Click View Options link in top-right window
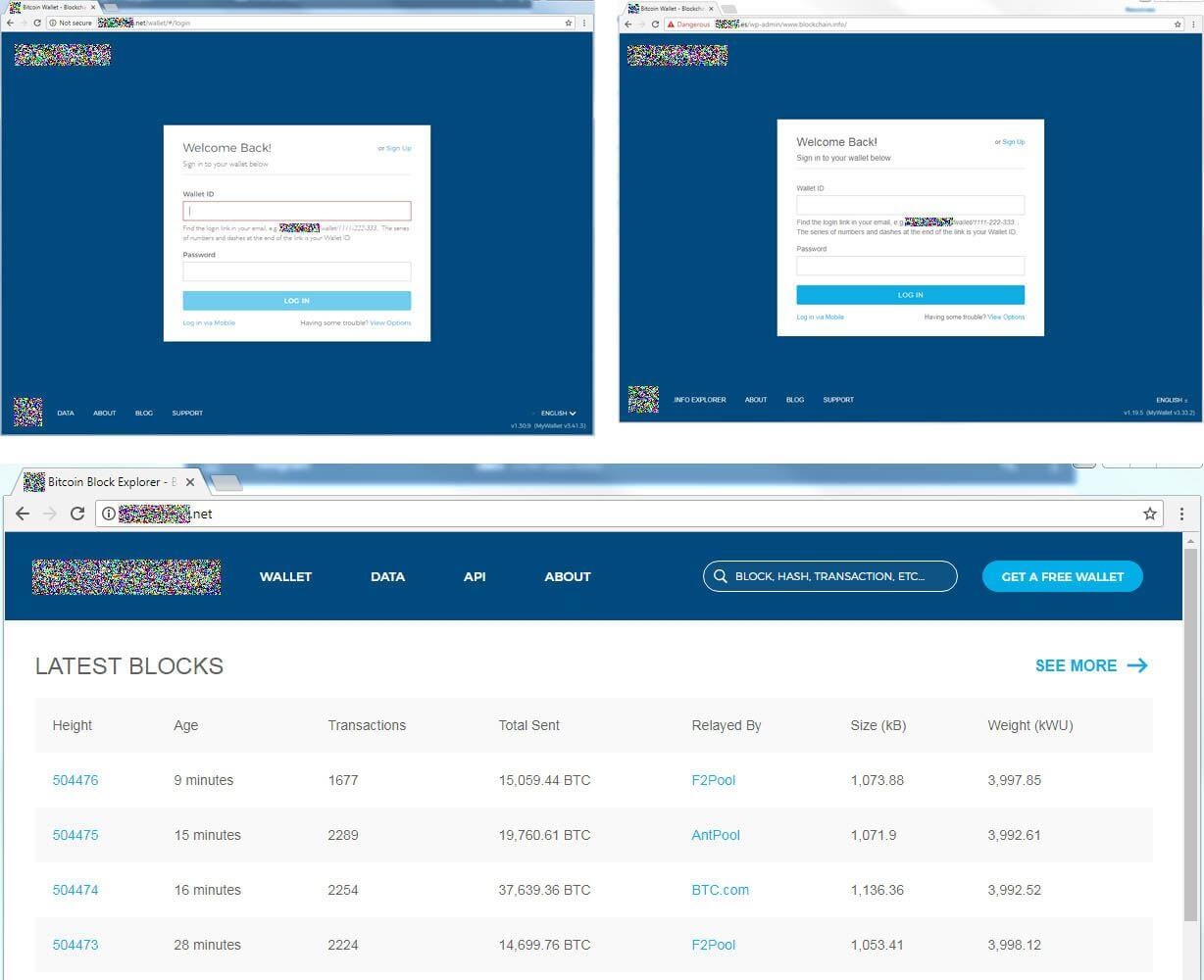 [x=1006, y=317]
